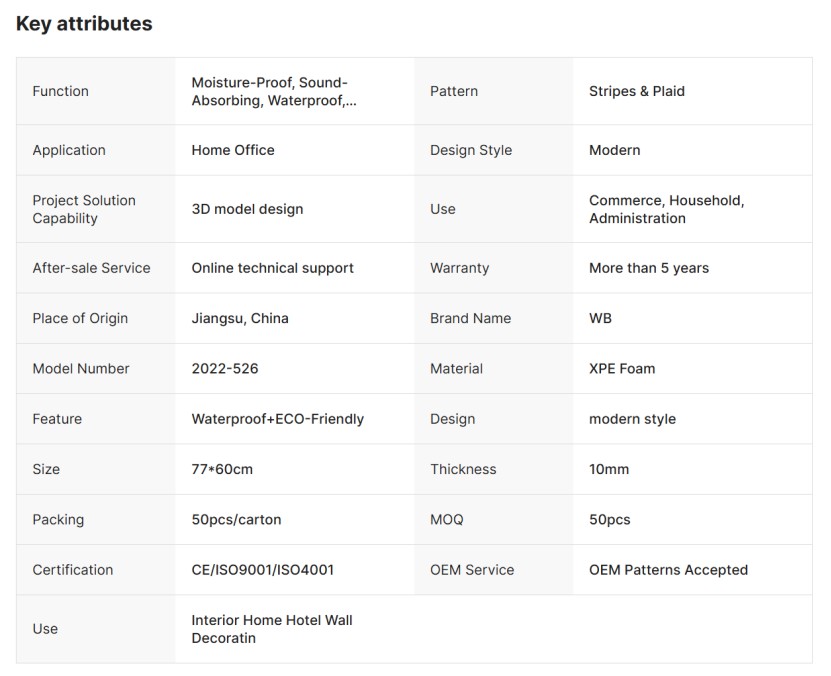Click the "Home Office" application value
Image resolution: width=831 pixels, height=676 pixels.
point(232,150)
